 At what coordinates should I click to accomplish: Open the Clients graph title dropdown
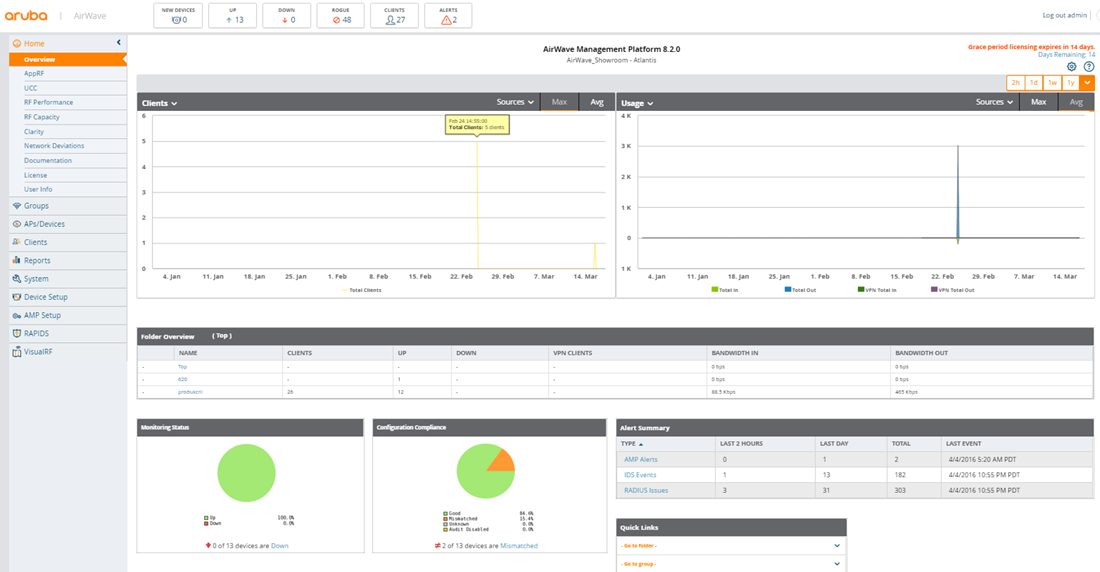pos(159,103)
